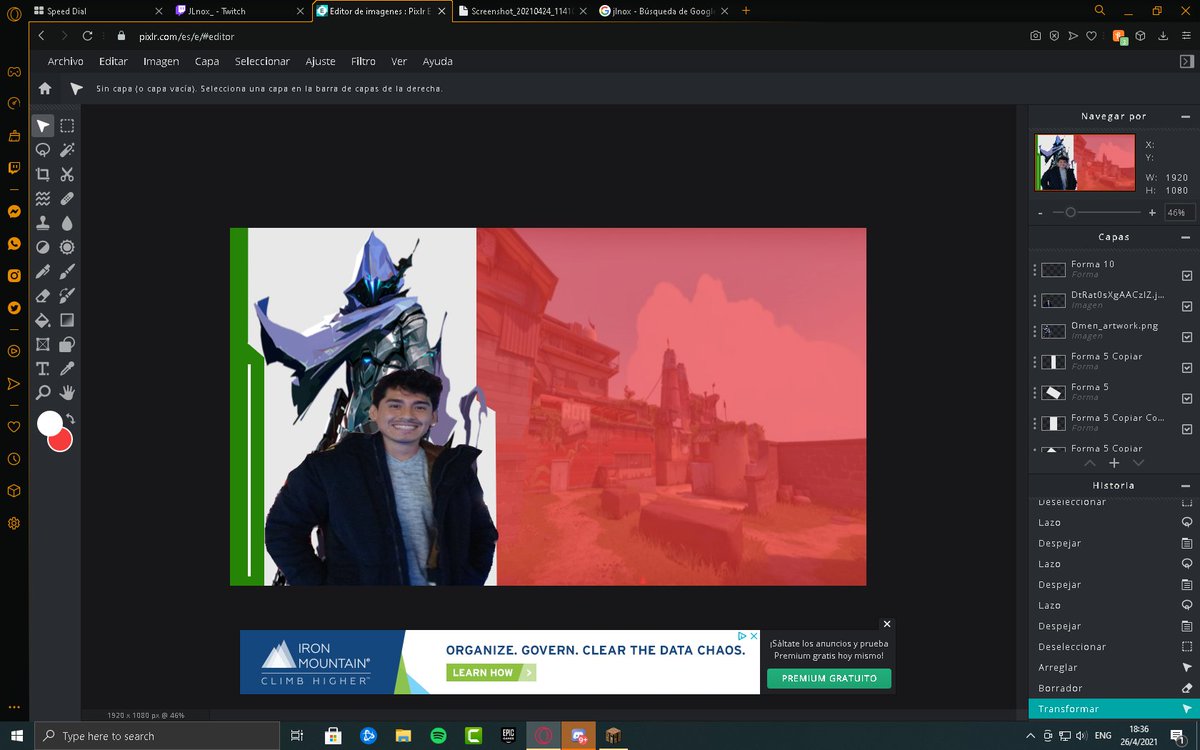Select the Arrange arrow tool
This screenshot has width=1200, height=750.
pyautogui.click(x=43, y=126)
